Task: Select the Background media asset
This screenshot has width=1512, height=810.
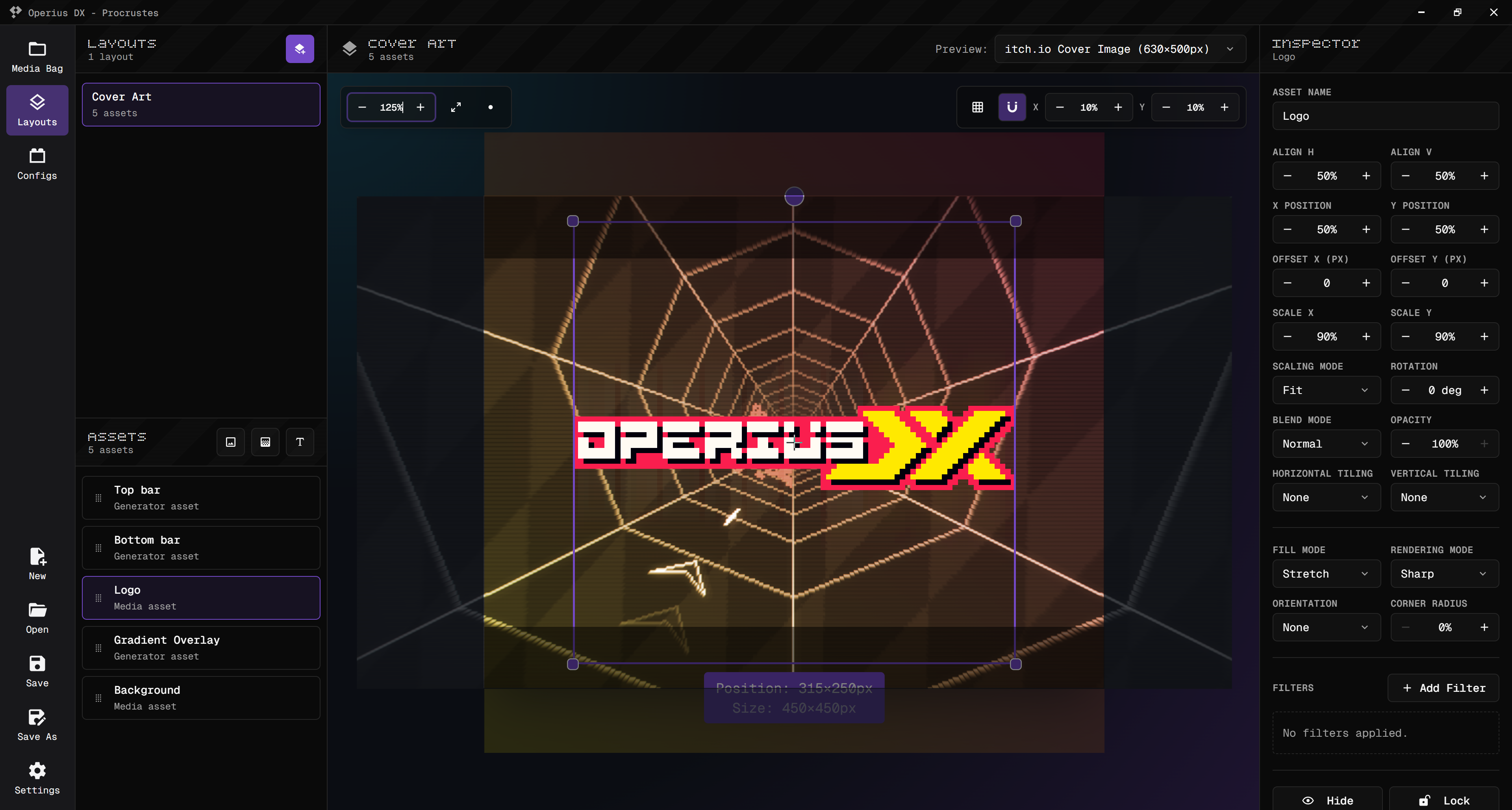Action: tap(201, 697)
